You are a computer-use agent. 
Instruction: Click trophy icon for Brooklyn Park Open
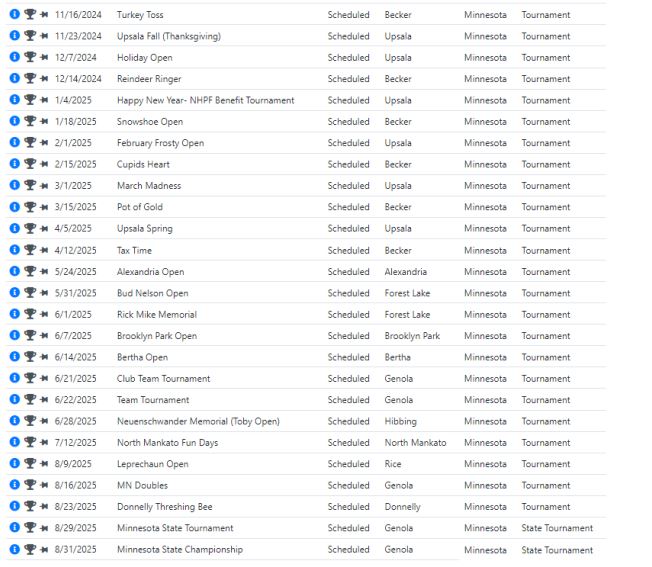tap(30, 336)
